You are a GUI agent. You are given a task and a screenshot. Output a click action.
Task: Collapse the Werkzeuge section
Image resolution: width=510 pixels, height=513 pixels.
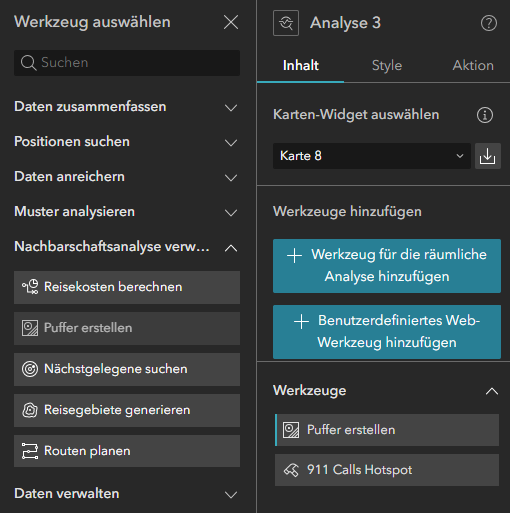point(492,391)
